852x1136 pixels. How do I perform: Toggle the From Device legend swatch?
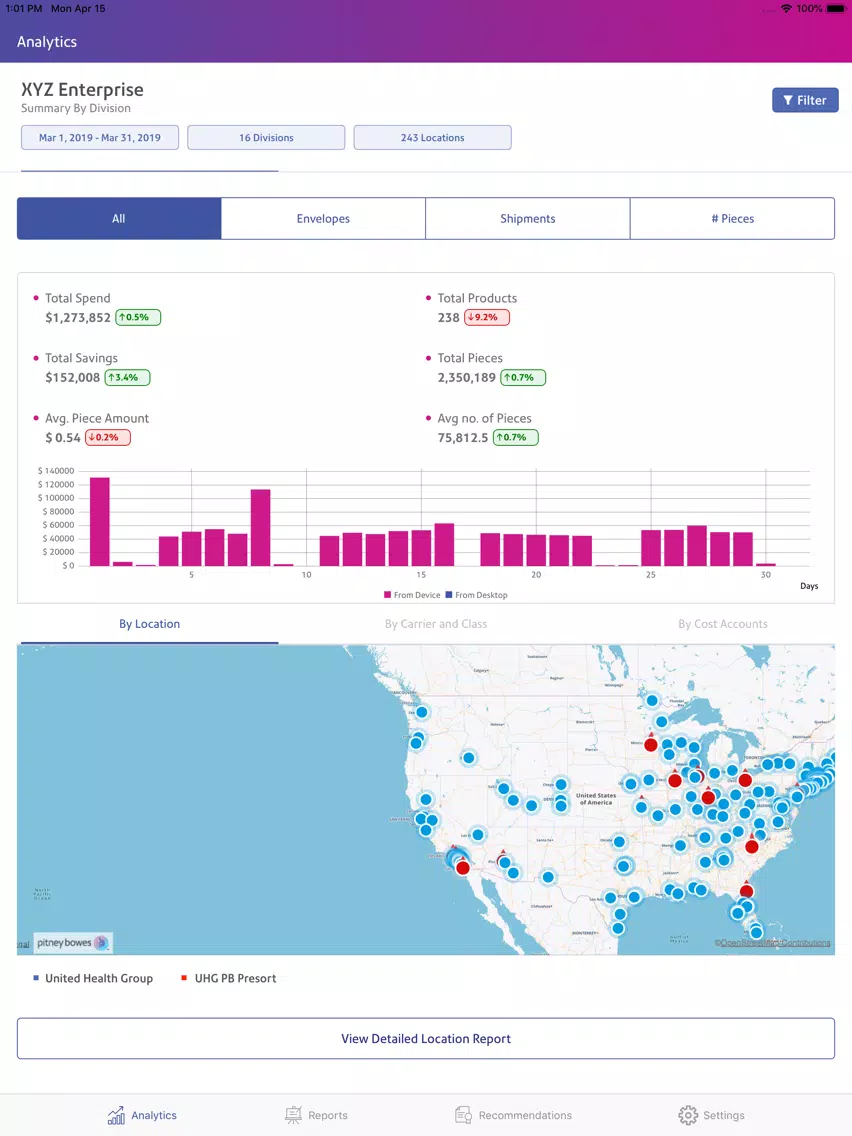tap(388, 595)
